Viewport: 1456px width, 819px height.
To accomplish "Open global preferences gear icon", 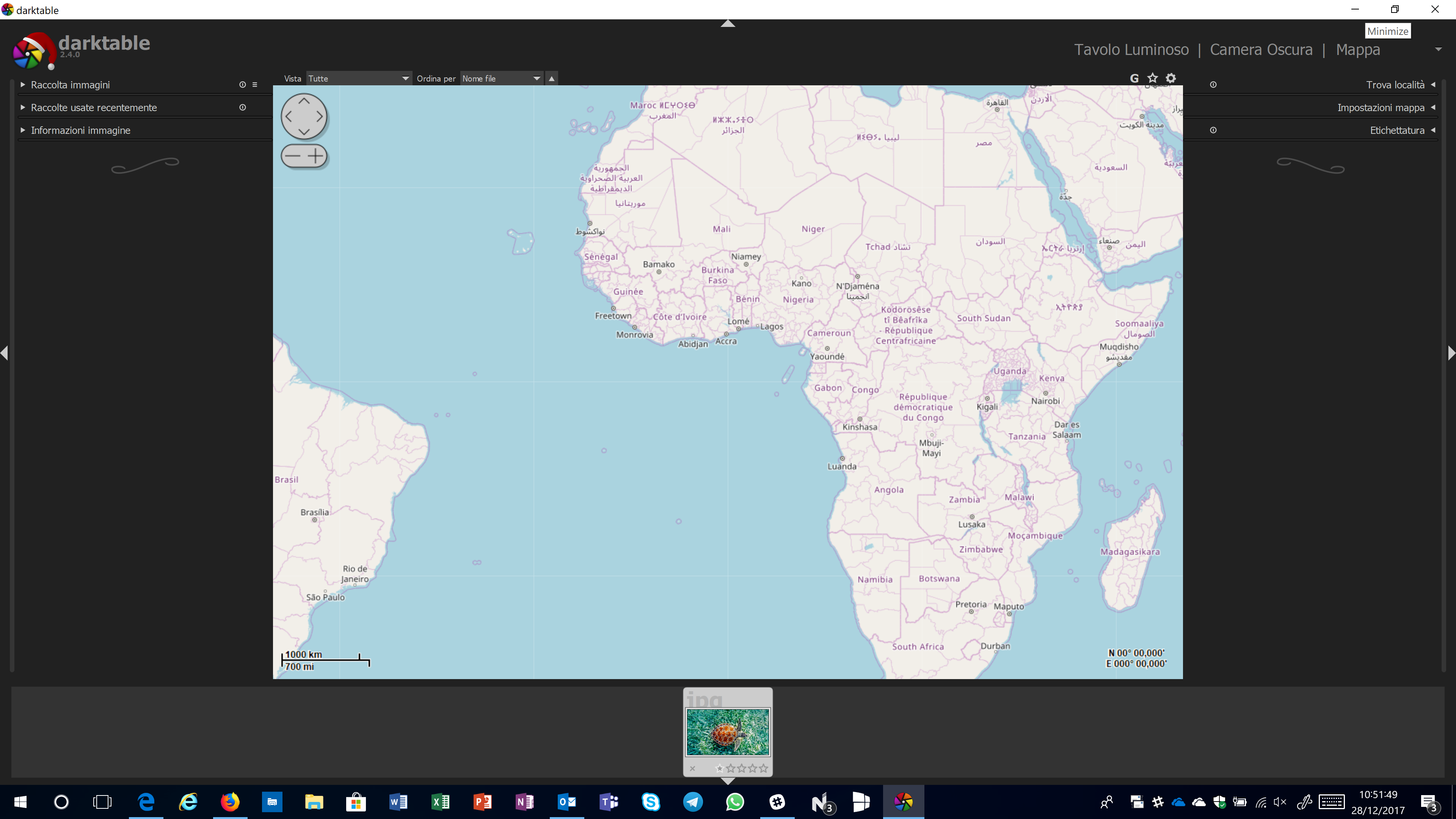I will tap(1170, 78).
